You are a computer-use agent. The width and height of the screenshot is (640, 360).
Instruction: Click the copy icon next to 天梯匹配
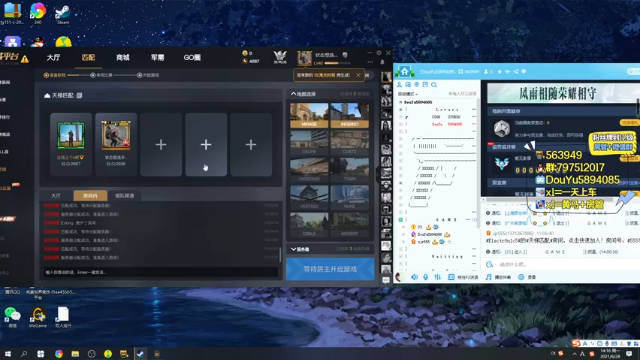click(x=80, y=95)
